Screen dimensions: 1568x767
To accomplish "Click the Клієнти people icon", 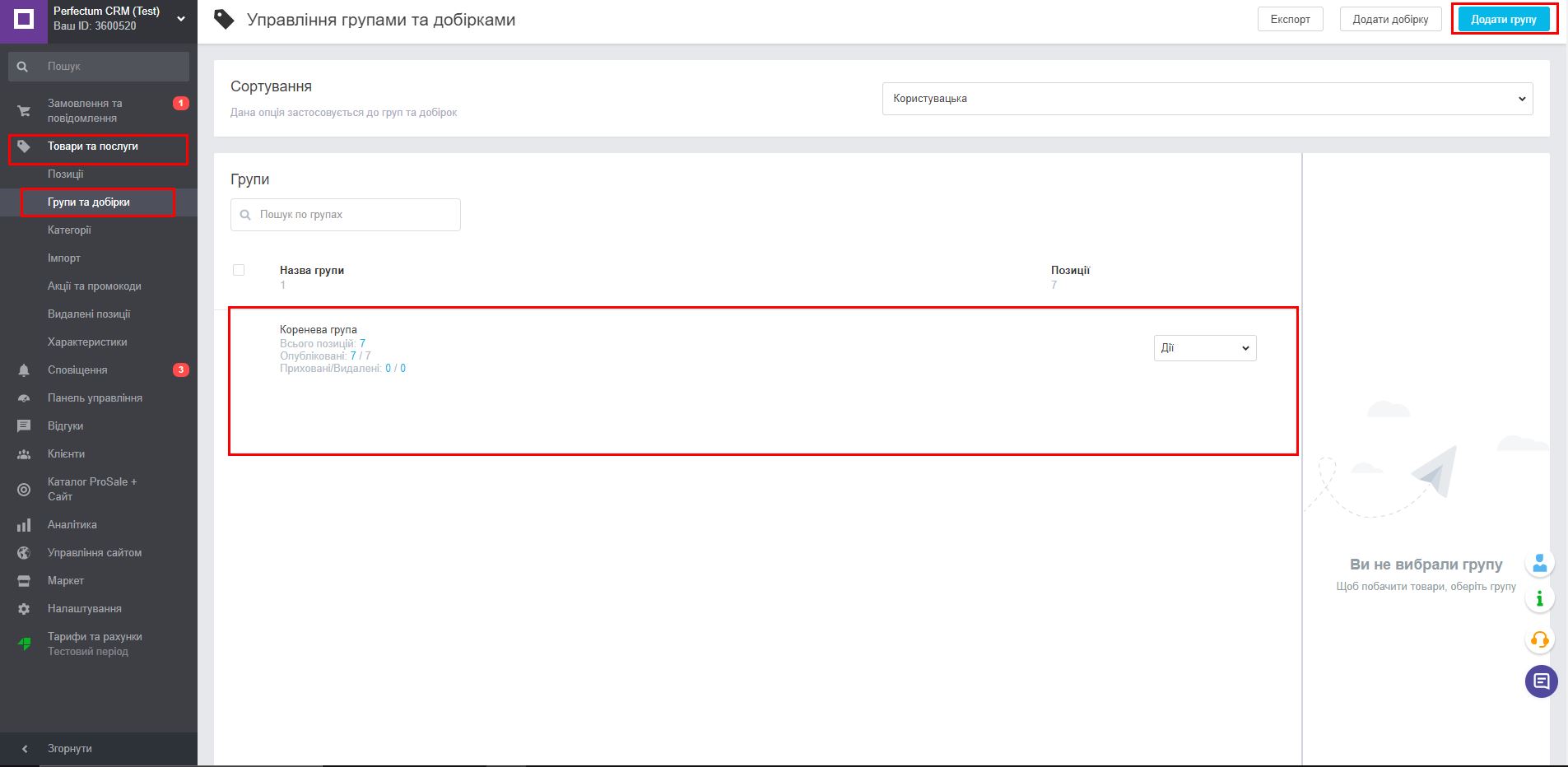I will [x=24, y=454].
